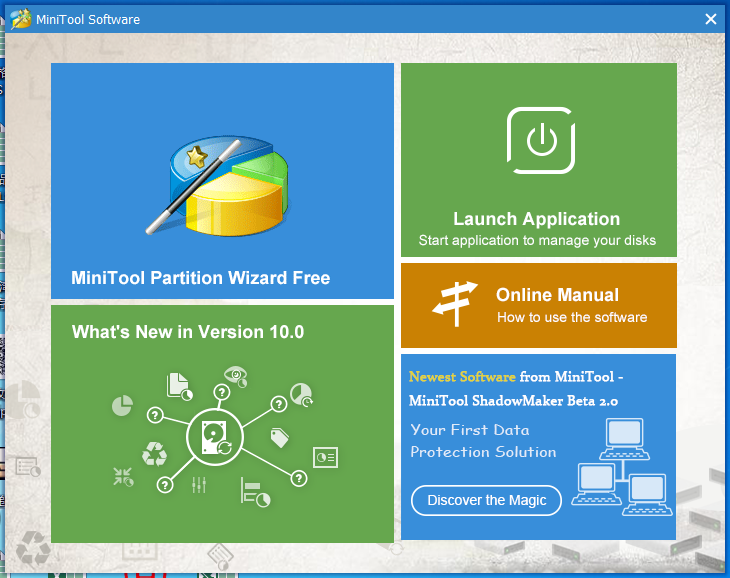Viewport: 730px width, 578px height.
Task: Click the shrink arrows icon
Action: point(123,477)
